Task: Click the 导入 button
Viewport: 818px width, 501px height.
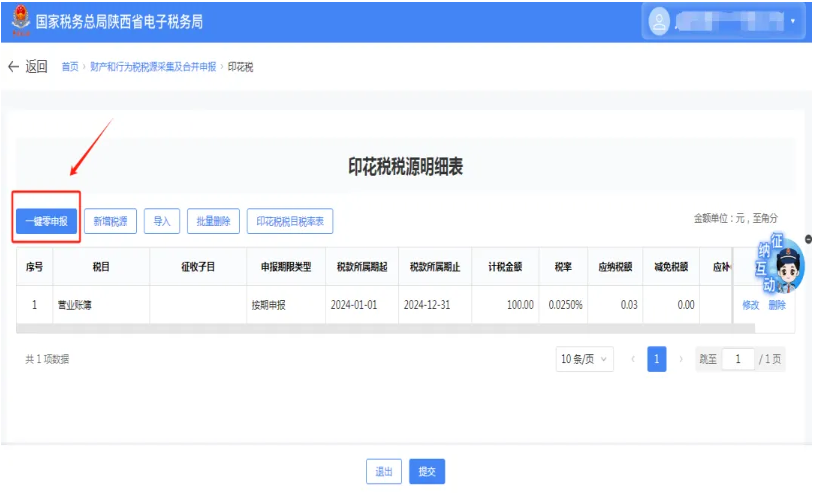Action: click(162, 222)
